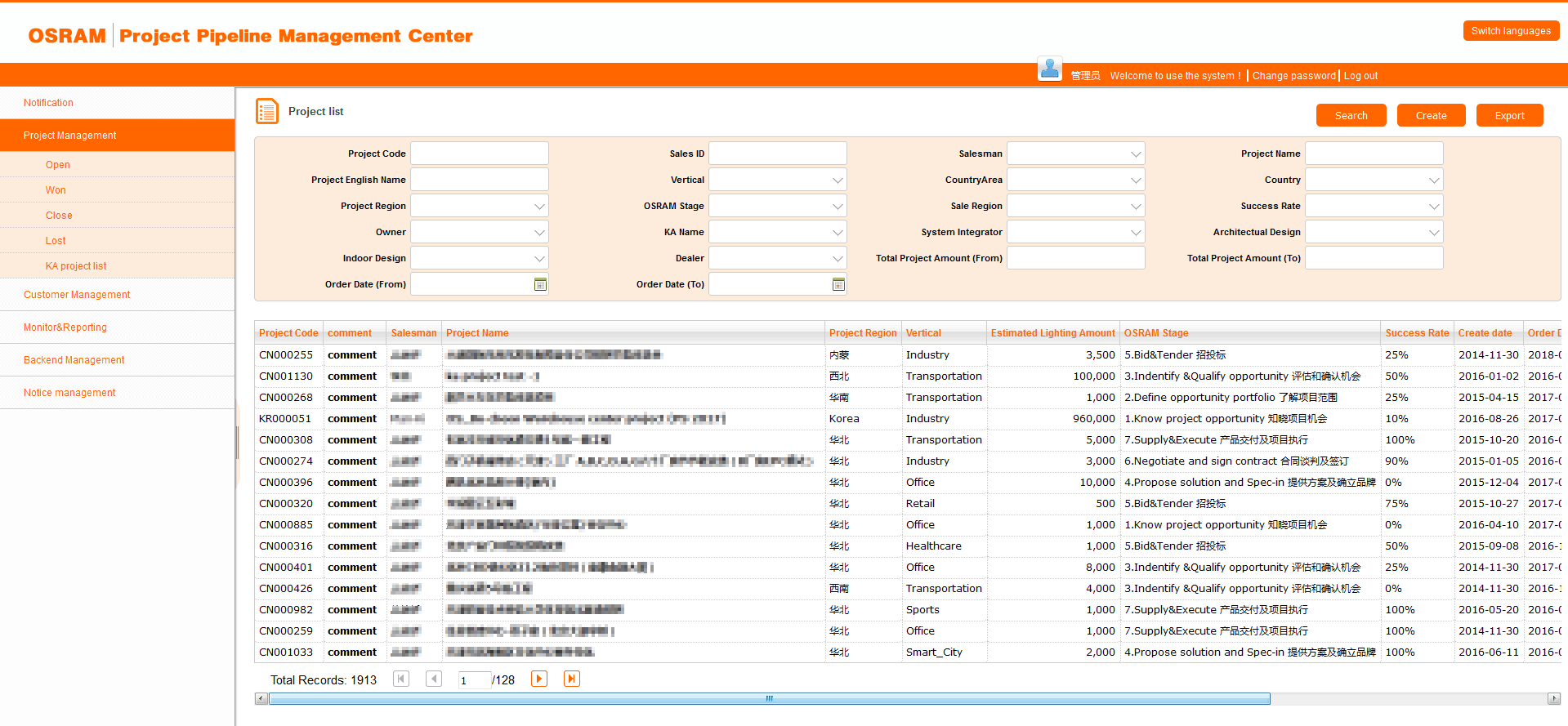Show Lost projects
The width and height of the screenshot is (1568, 726).
(117, 241)
